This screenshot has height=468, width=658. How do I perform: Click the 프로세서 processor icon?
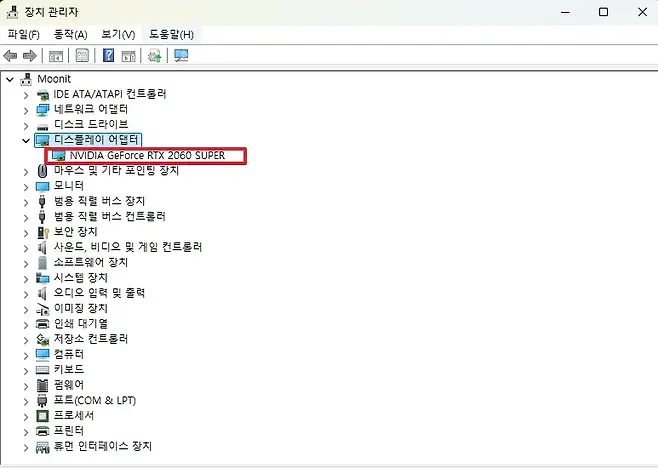(42, 416)
